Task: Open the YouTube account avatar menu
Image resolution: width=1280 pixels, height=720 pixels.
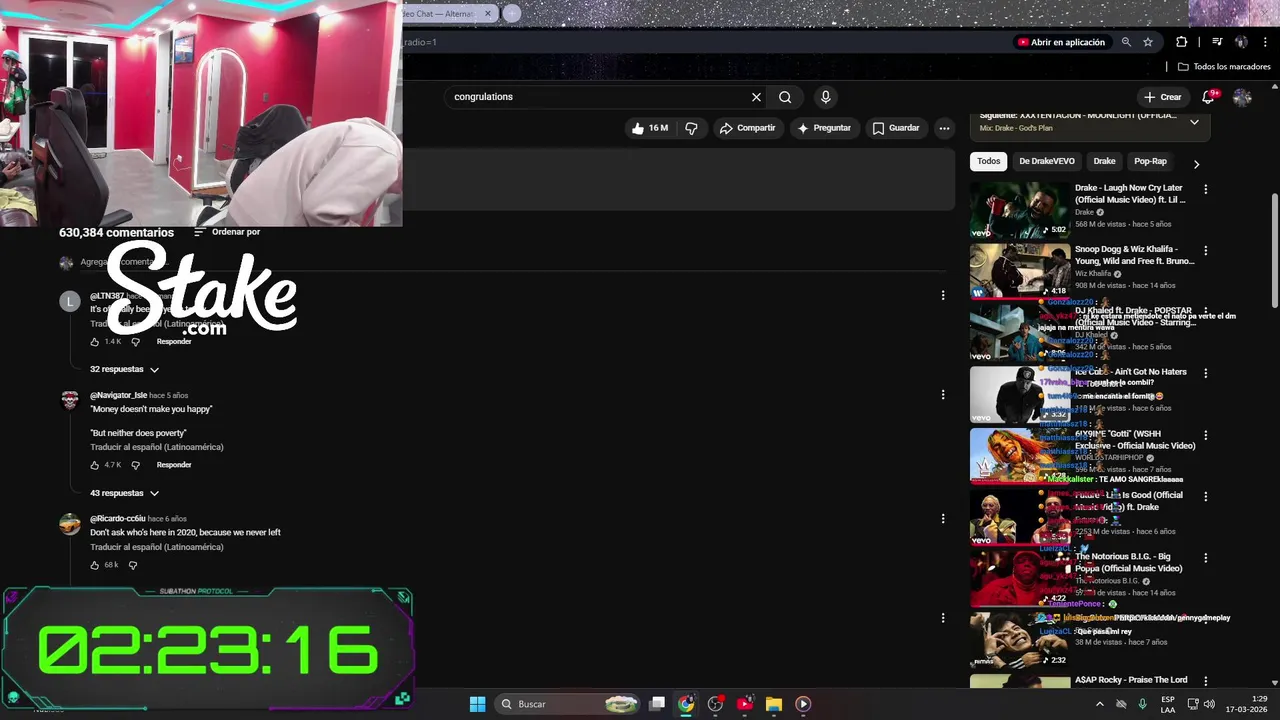Action: tap(1242, 97)
